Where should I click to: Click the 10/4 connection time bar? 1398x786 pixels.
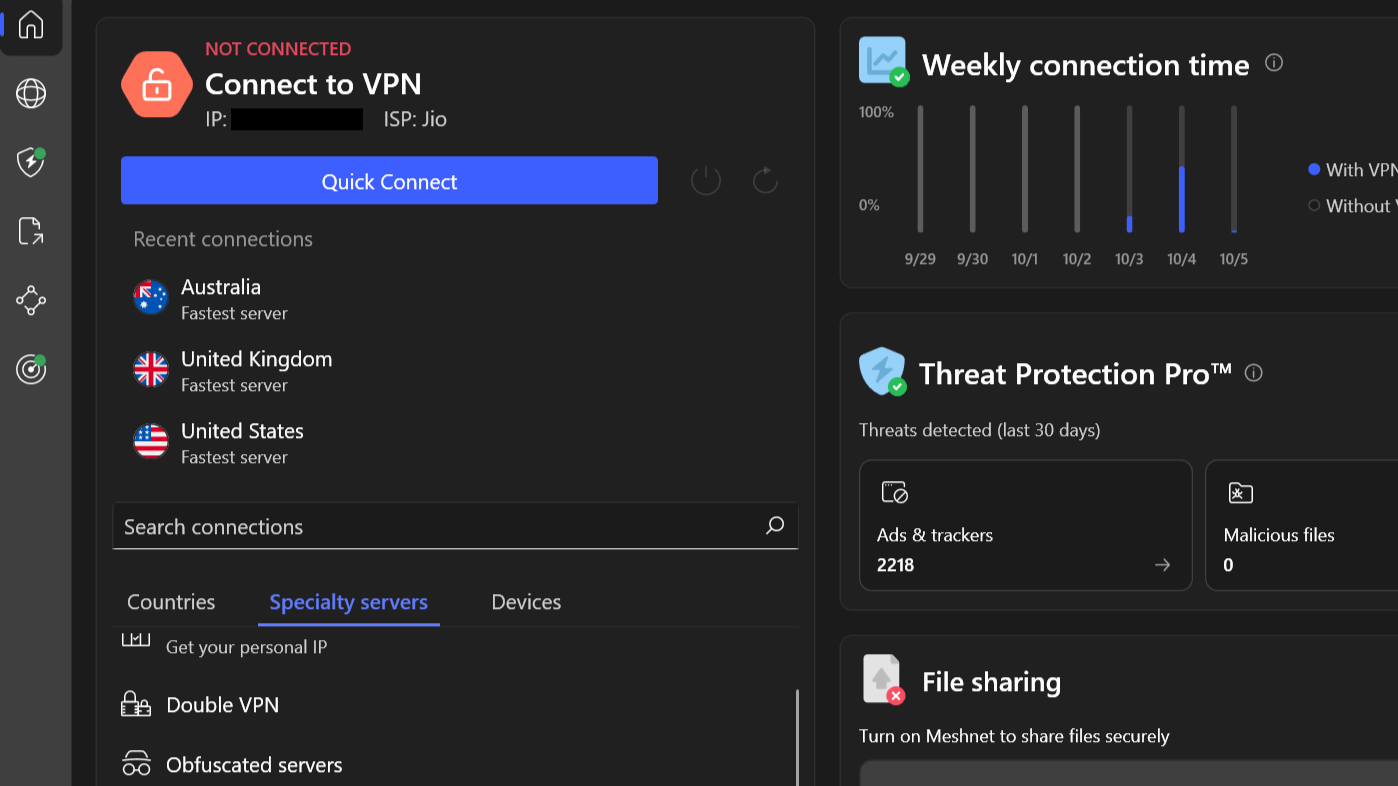coord(1181,169)
